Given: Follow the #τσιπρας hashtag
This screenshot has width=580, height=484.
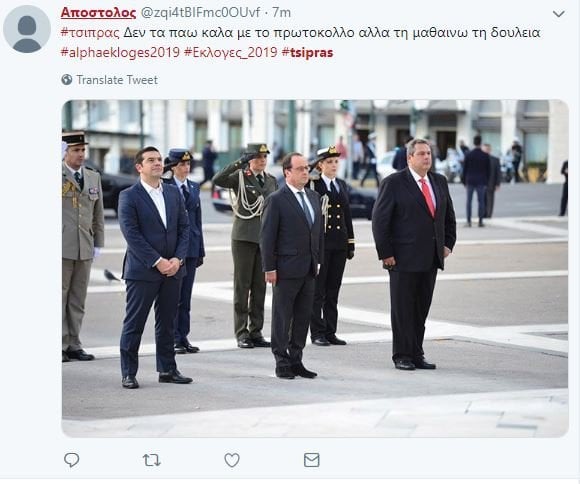Looking at the screenshot, I should [90, 33].
